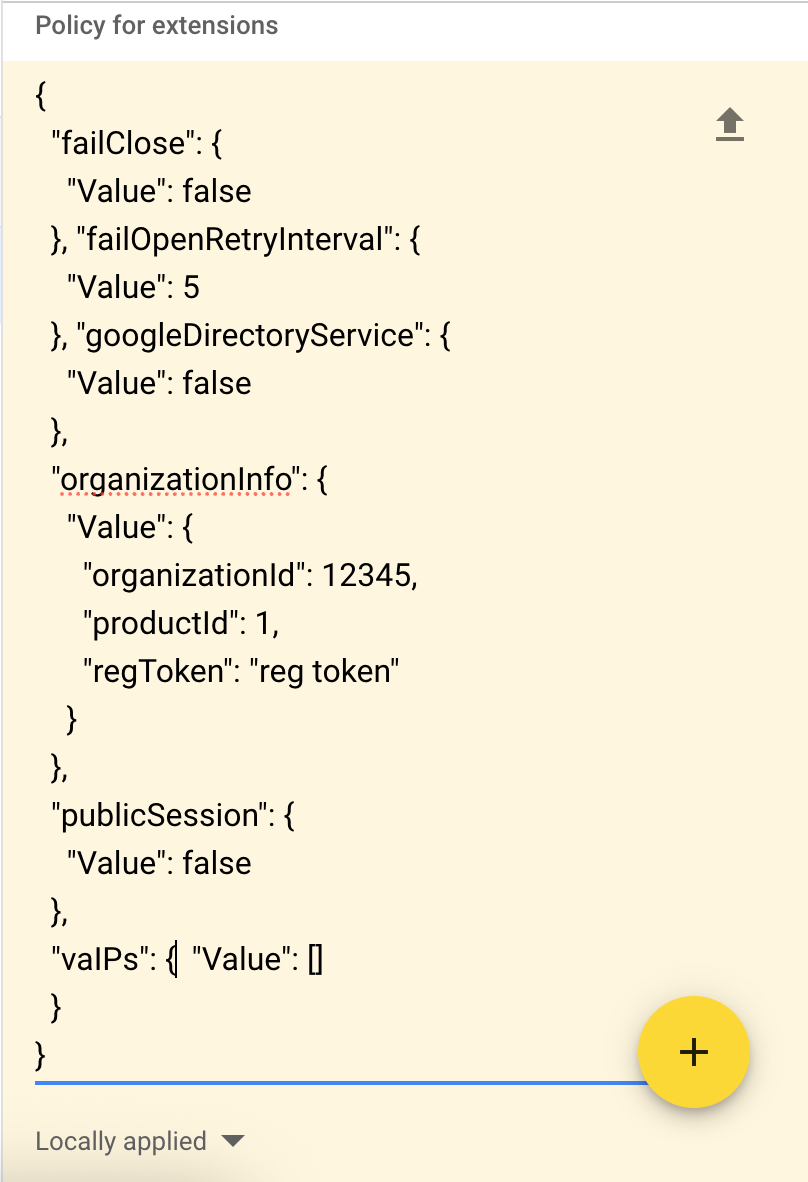Click the organizationId value 12345
Viewport: 808px width, 1182px height.
pos(366,575)
